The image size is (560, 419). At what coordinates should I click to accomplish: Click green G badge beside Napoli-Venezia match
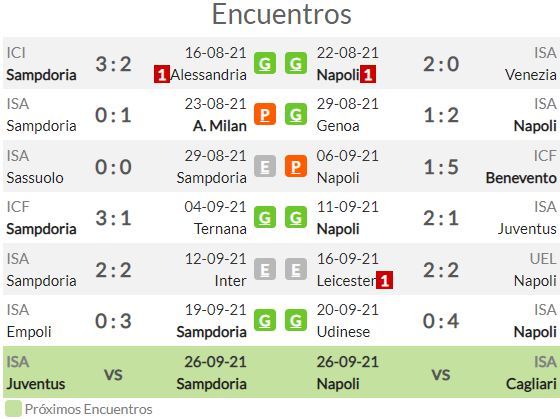coord(296,64)
